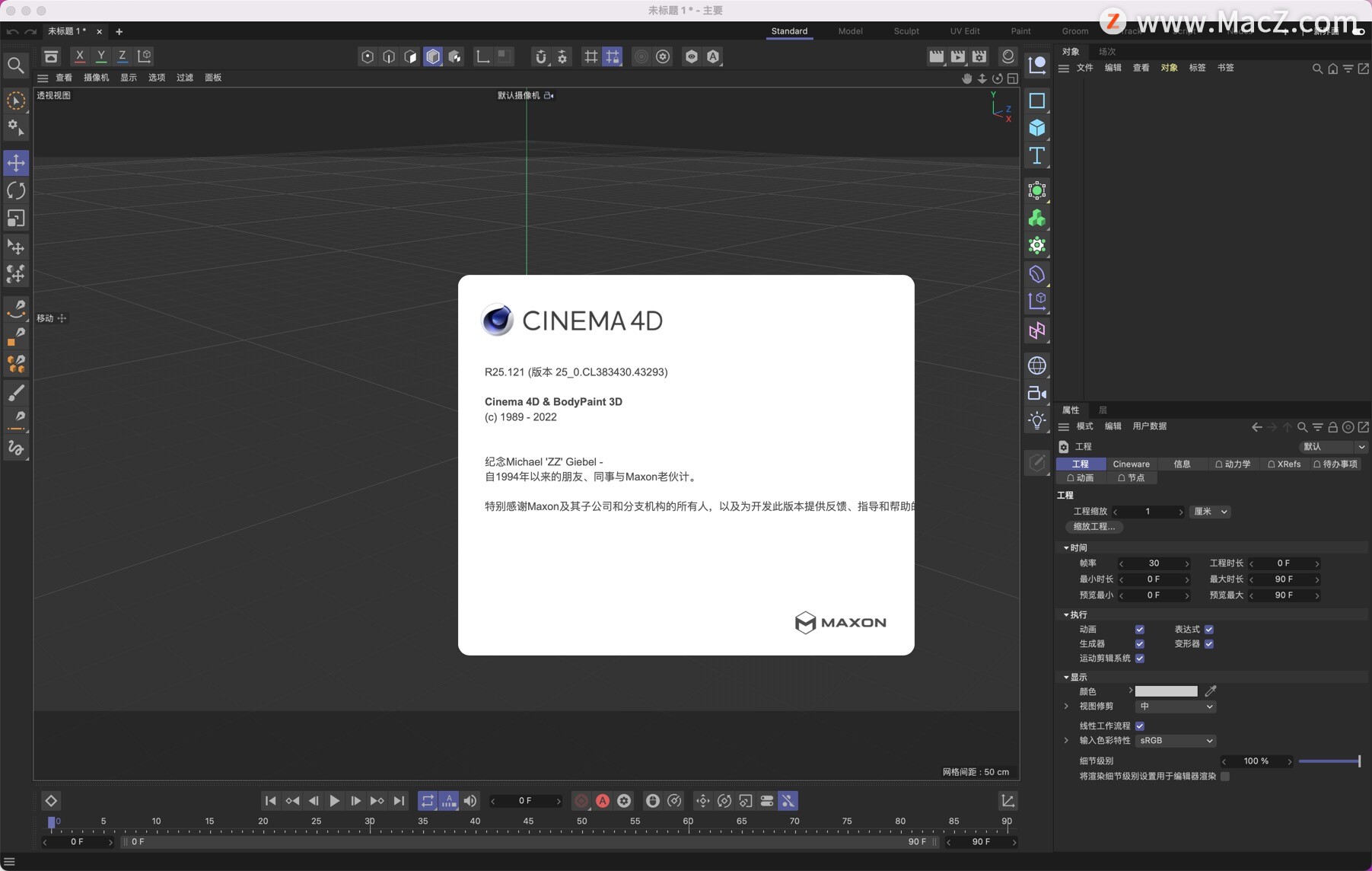Click the 帧率 value field
This screenshot has height=871, width=1372.
tap(1154, 563)
